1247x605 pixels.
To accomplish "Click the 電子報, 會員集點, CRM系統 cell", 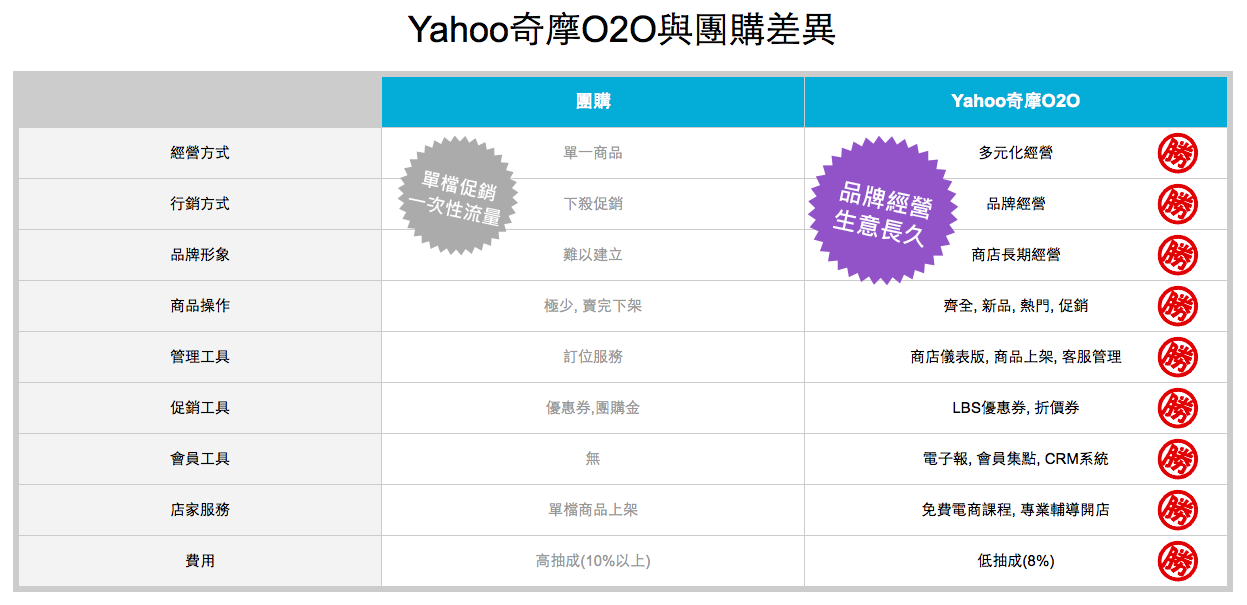I will (1015, 459).
